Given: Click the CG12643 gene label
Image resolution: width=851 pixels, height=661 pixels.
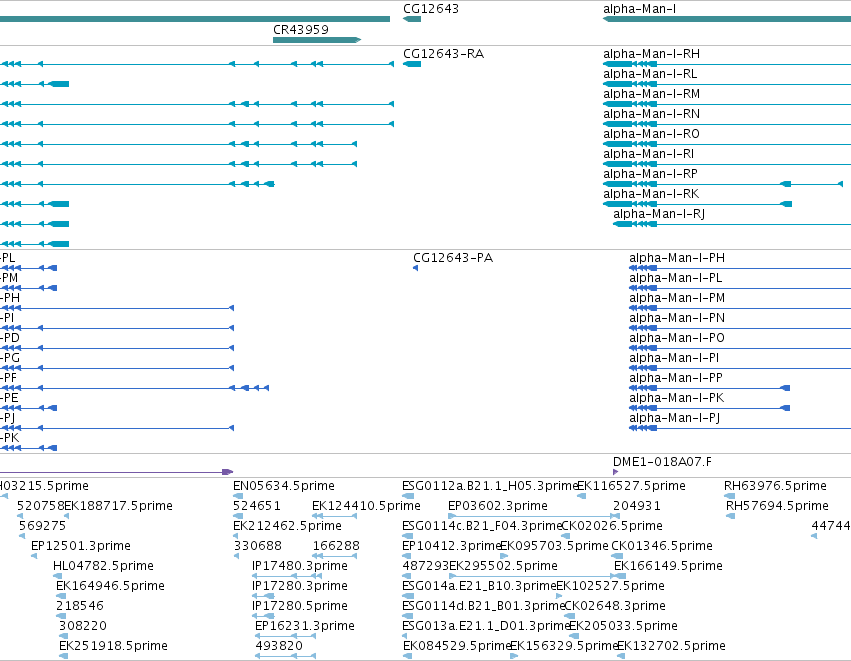Looking at the screenshot, I should point(430,9).
